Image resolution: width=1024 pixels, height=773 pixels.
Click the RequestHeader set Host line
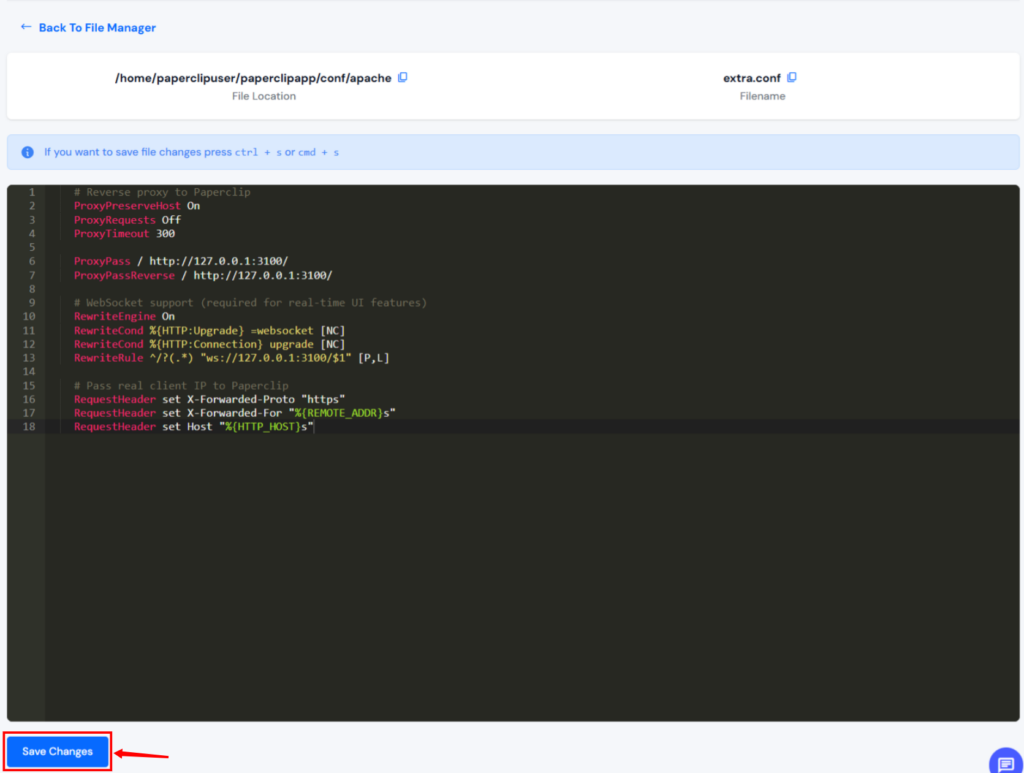[x=194, y=427]
